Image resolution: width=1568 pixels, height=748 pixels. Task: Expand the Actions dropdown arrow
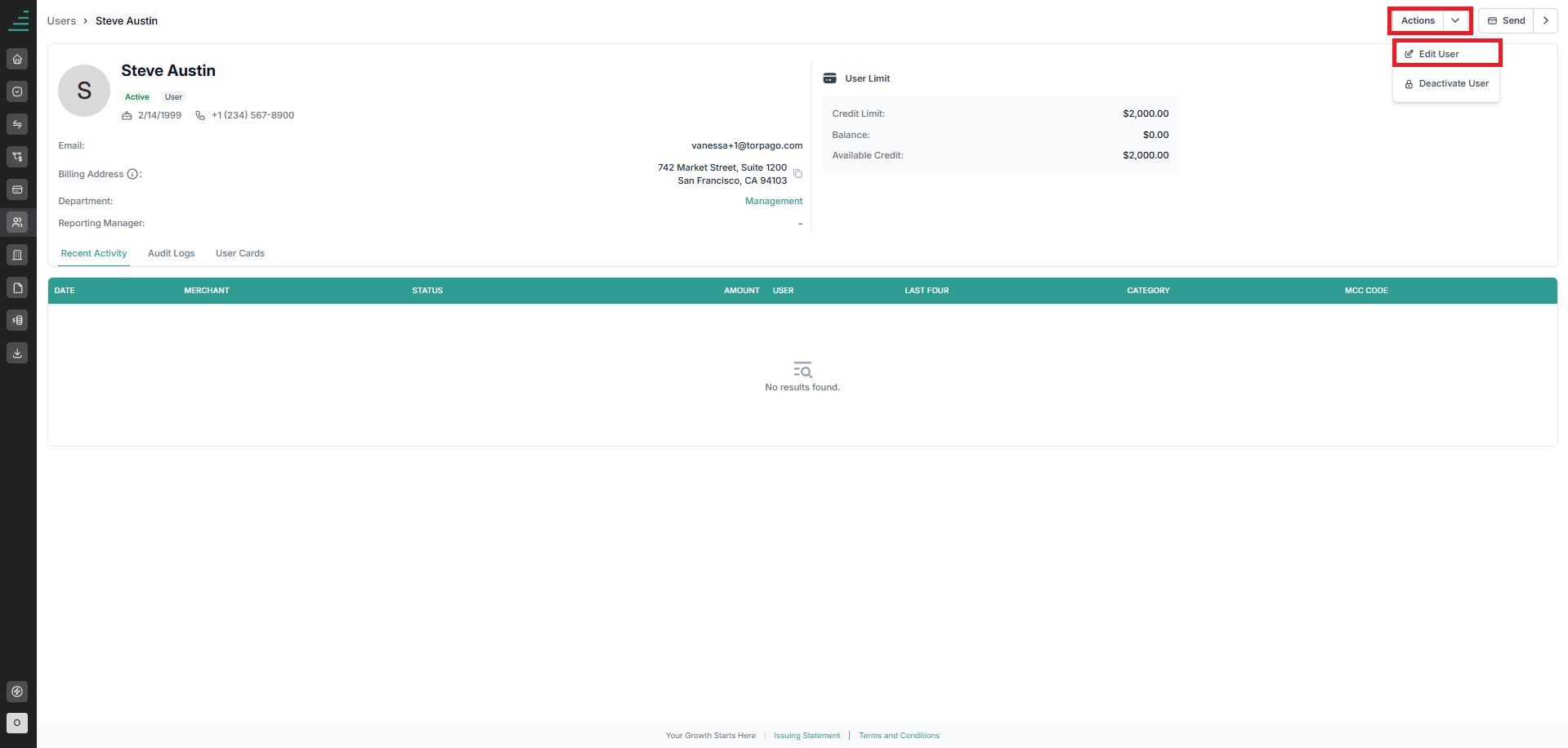pyautogui.click(x=1455, y=20)
